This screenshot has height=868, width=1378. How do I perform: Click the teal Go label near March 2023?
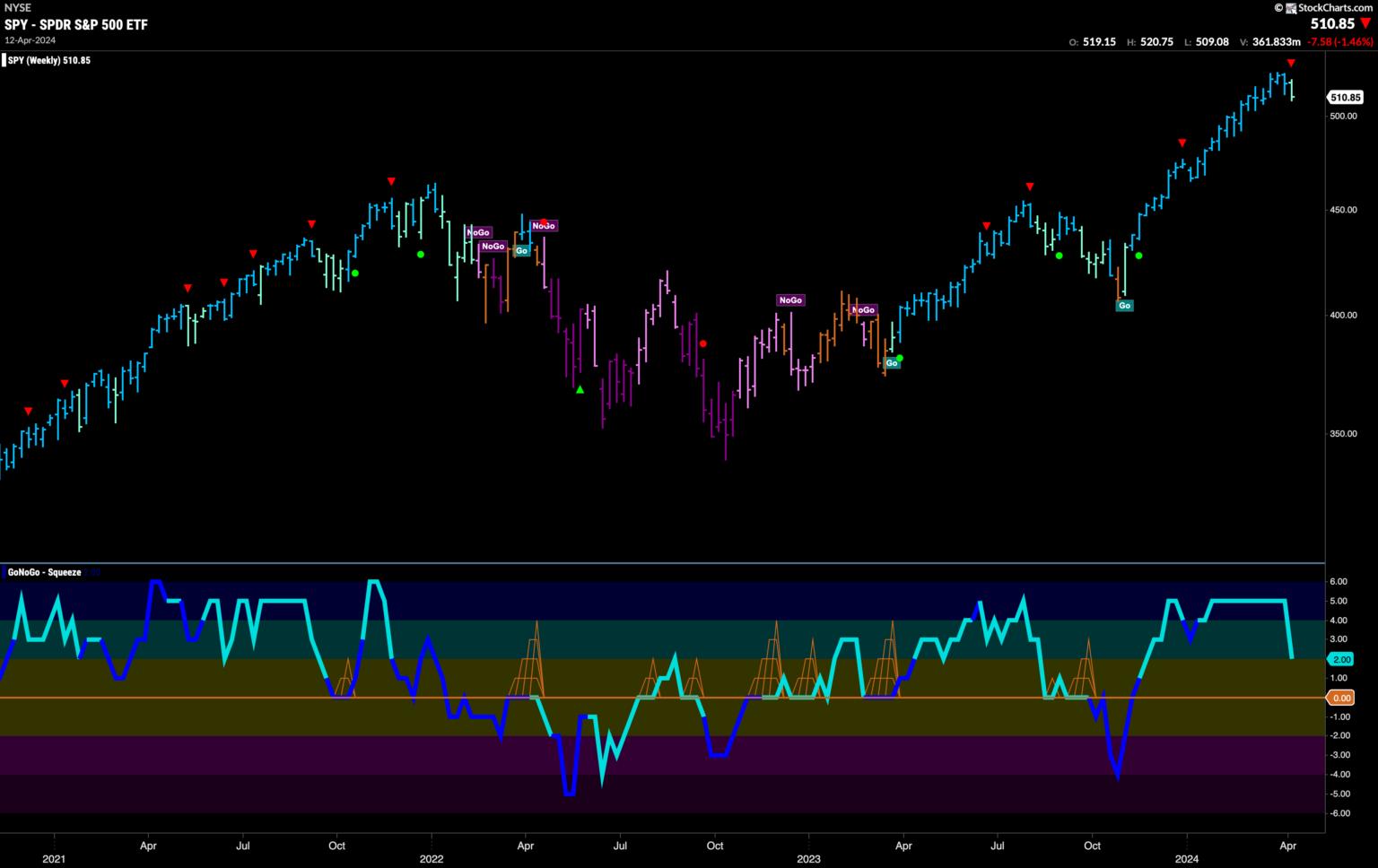pyautogui.click(x=892, y=363)
